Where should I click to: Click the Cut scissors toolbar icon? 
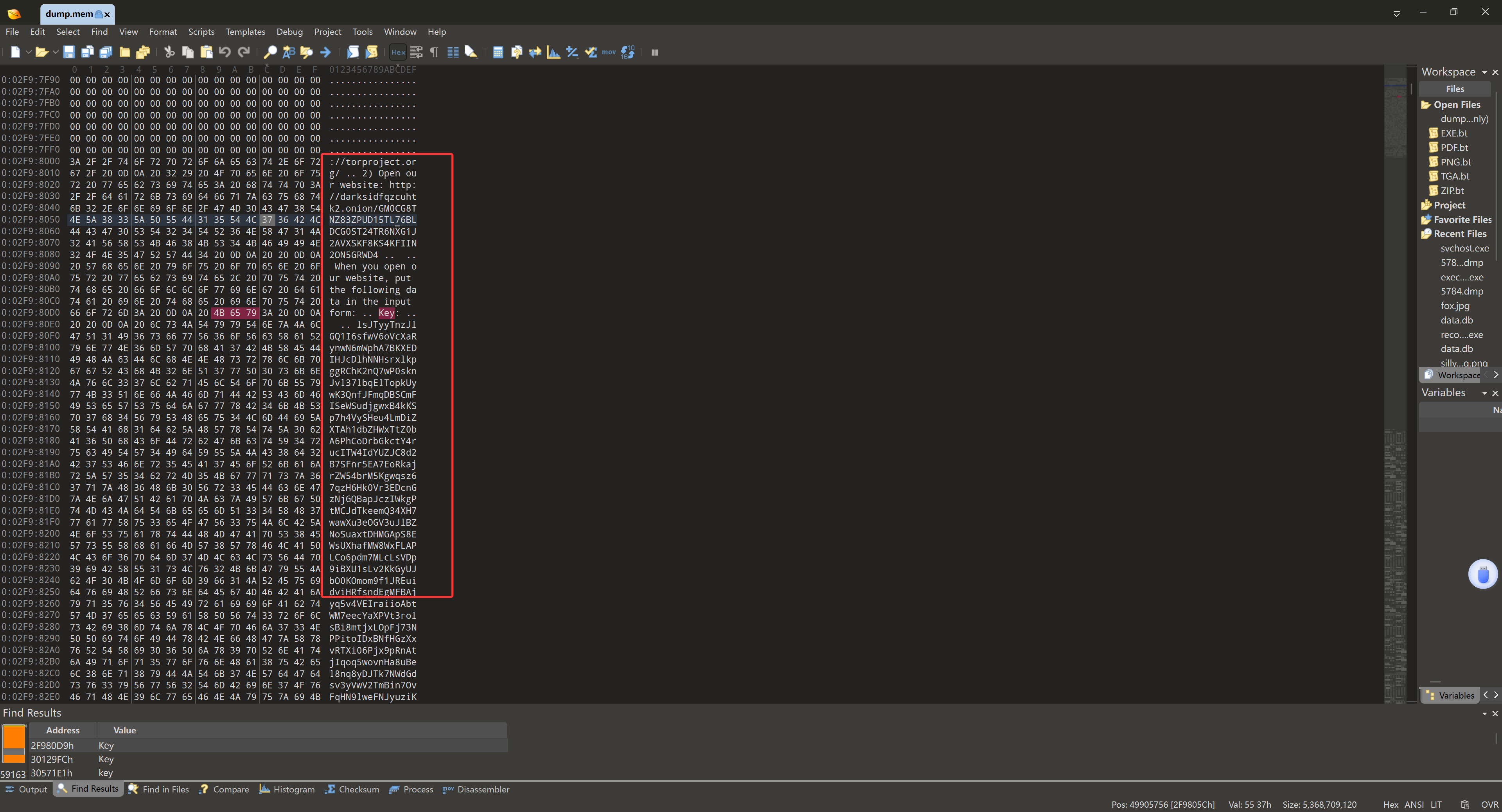point(169,52)
